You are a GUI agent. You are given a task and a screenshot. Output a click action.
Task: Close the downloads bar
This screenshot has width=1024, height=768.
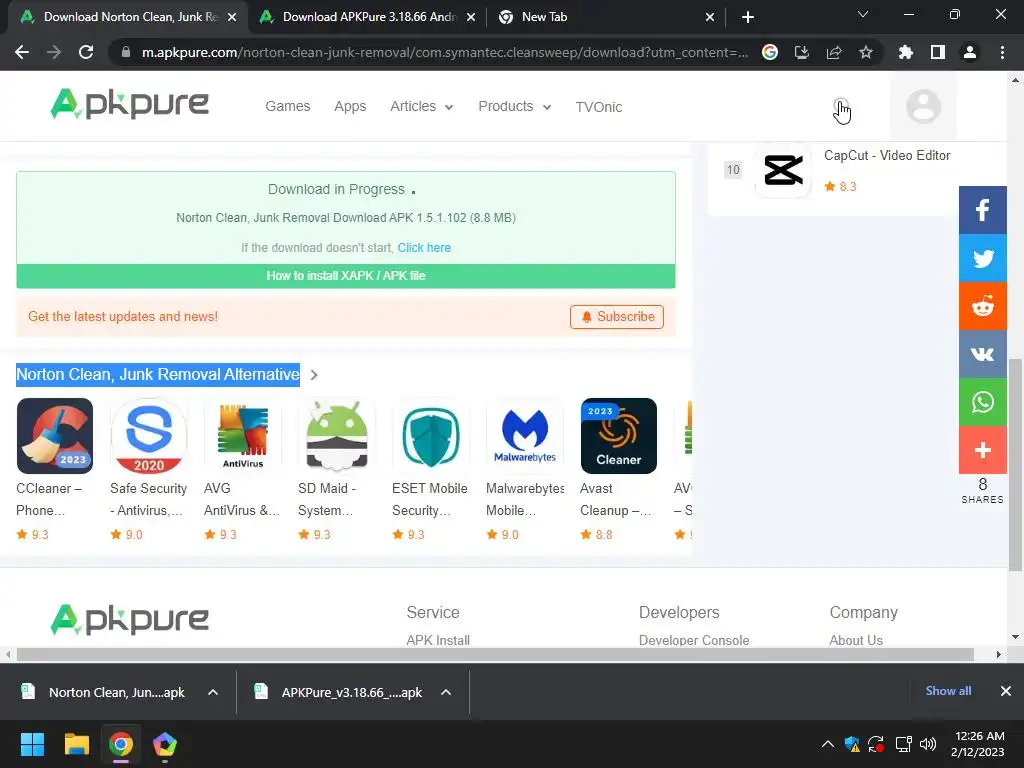[1006, 691]
